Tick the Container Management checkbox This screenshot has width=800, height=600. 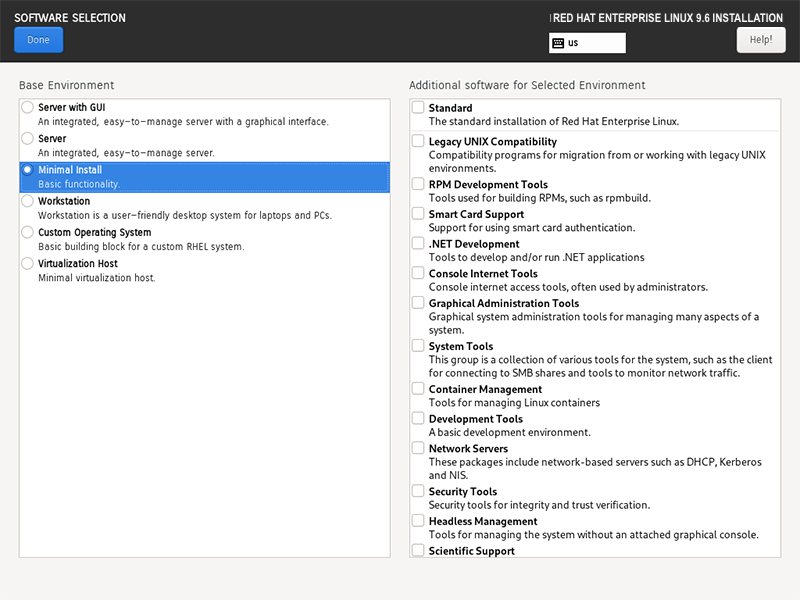coord(418,389)
